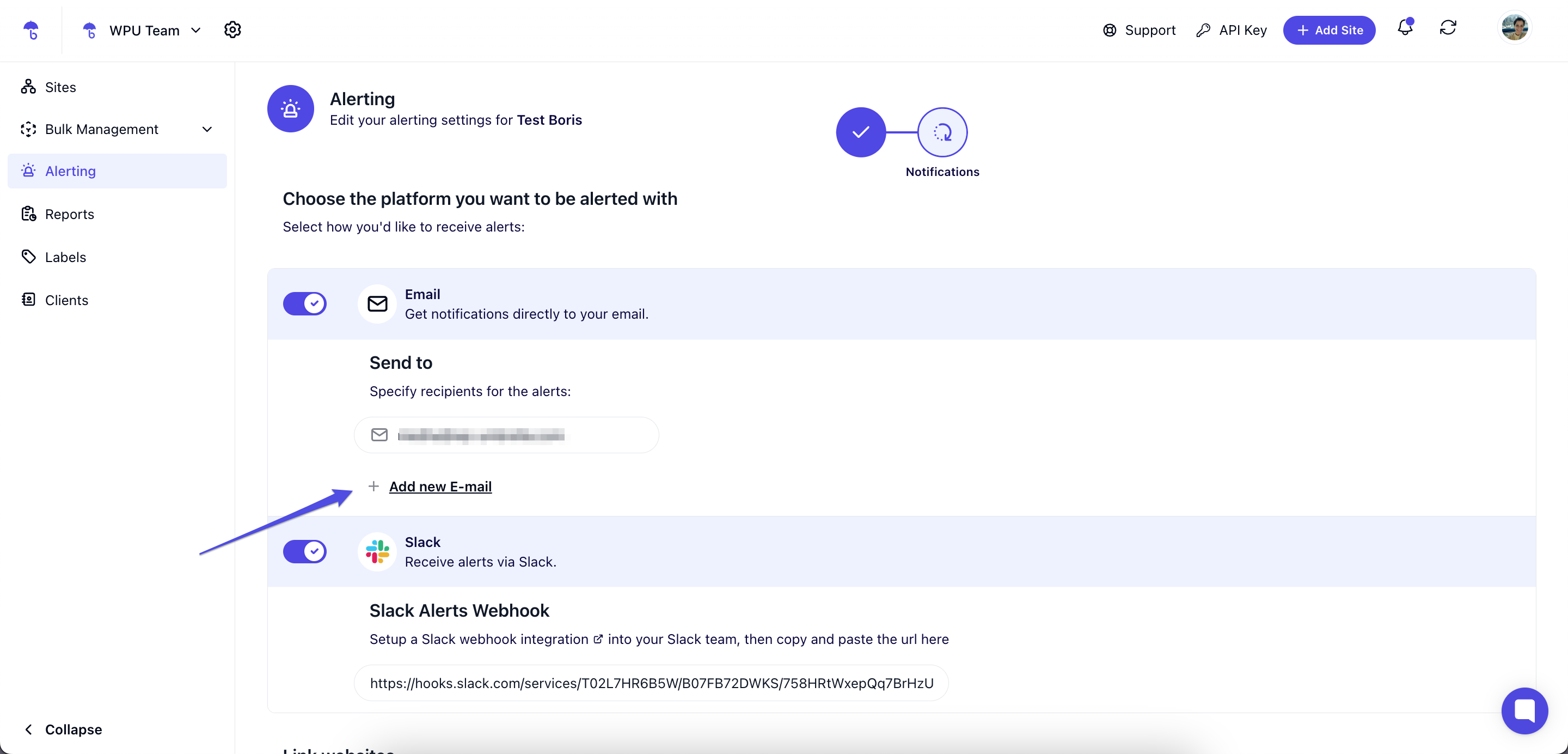
Task: Focus the recipient email input field
Action: click(x=506, y=435)
